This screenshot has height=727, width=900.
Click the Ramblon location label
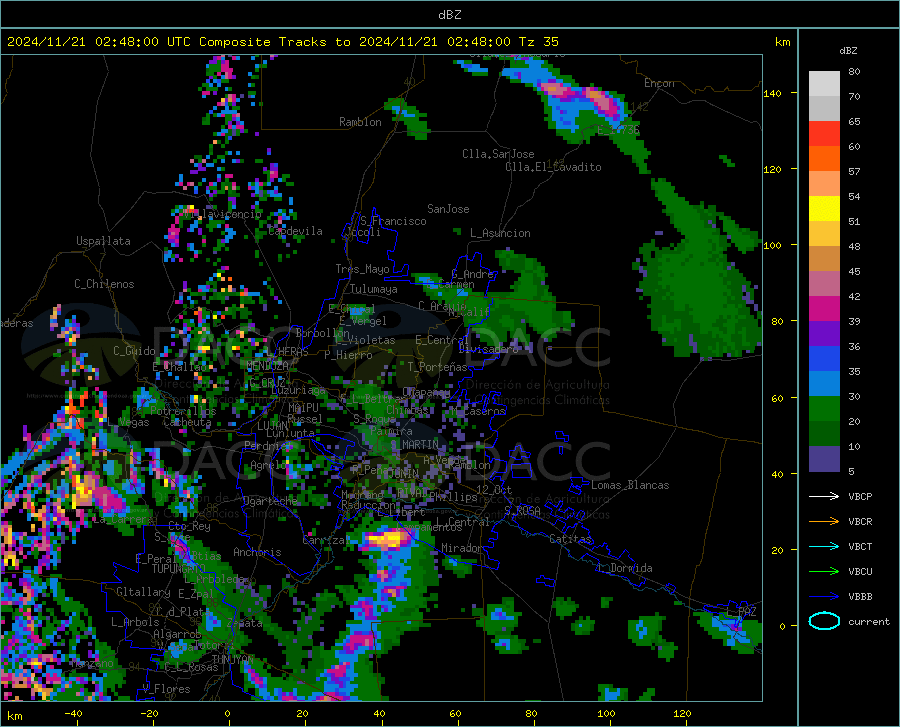[x=360, y=122]
